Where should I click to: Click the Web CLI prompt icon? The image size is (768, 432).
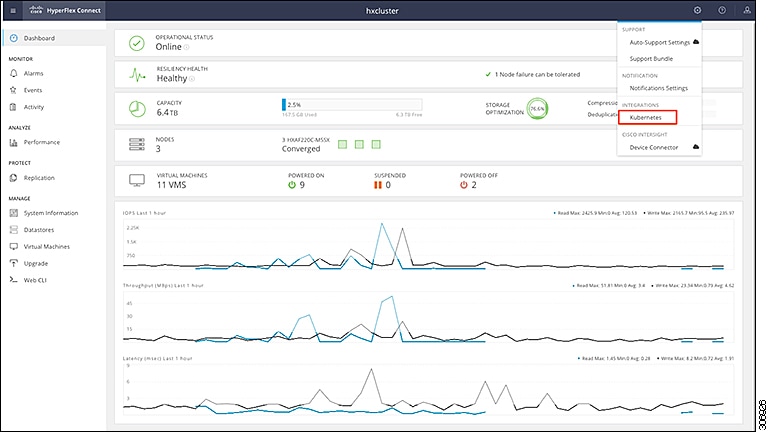[x=13, y=280]
